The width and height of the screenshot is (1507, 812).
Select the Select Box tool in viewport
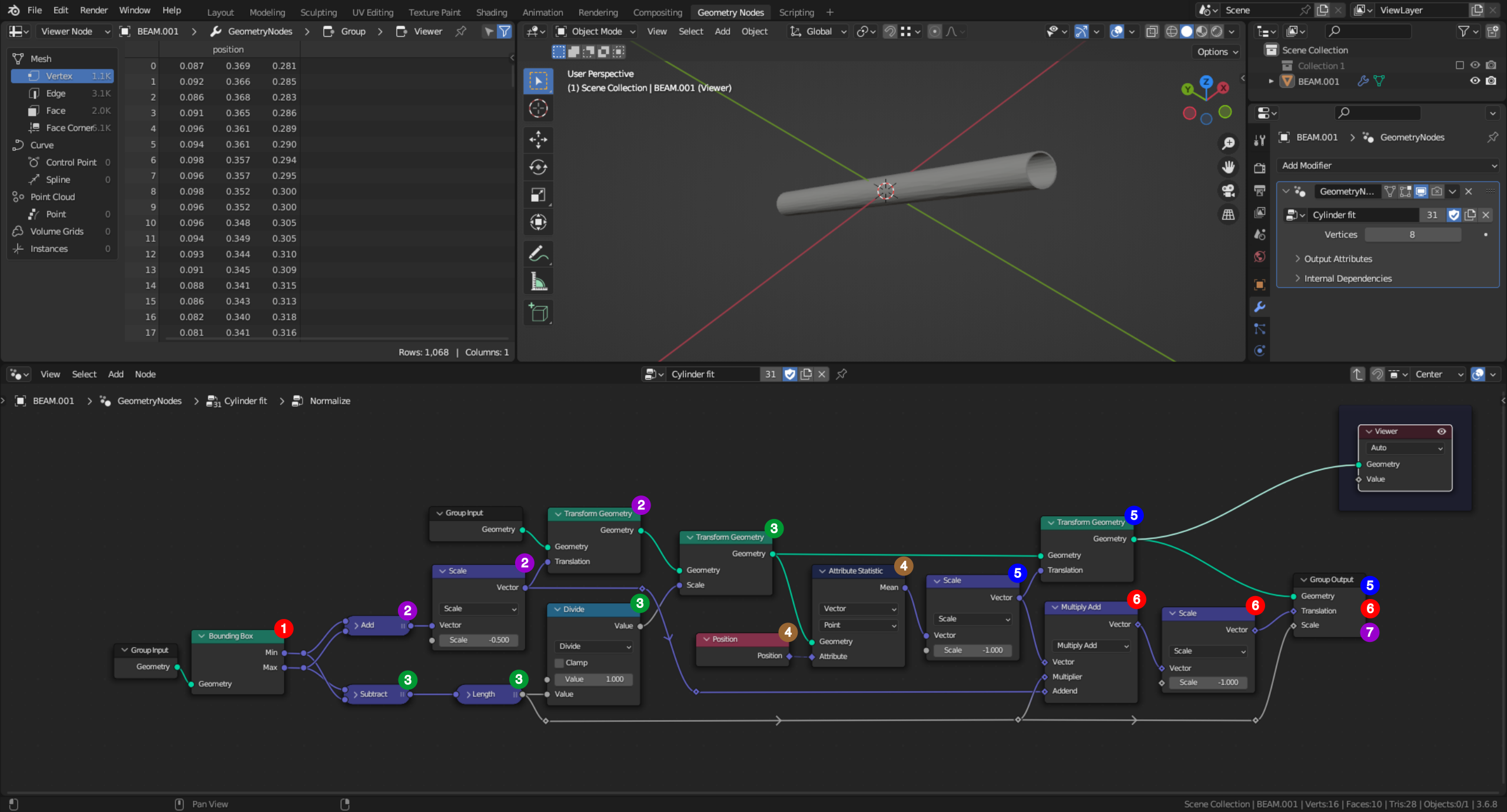click(538, 81)
